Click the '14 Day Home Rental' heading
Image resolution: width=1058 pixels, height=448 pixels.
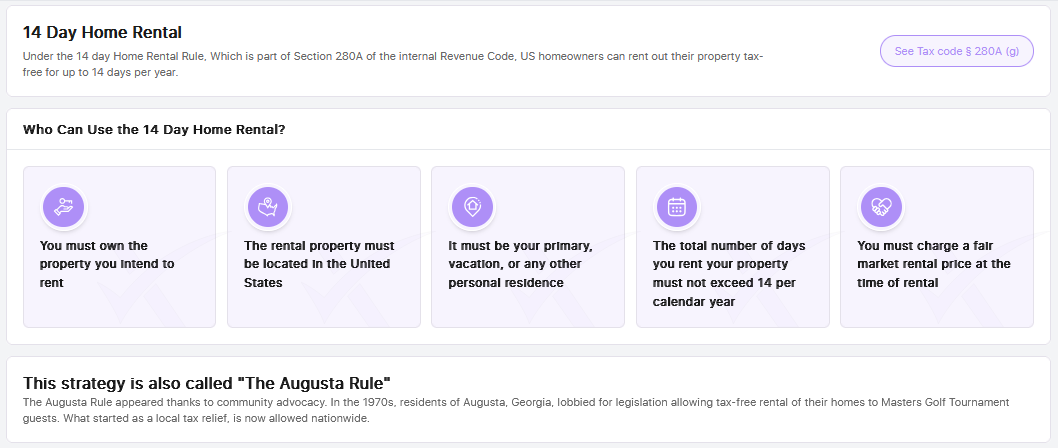pos(103,32)
